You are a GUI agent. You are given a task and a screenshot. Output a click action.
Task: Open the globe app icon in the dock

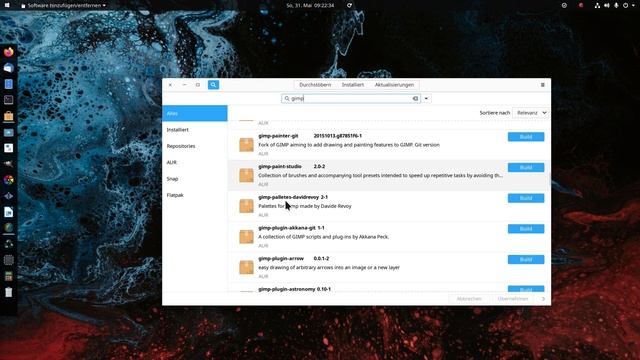tap(9, 228)
